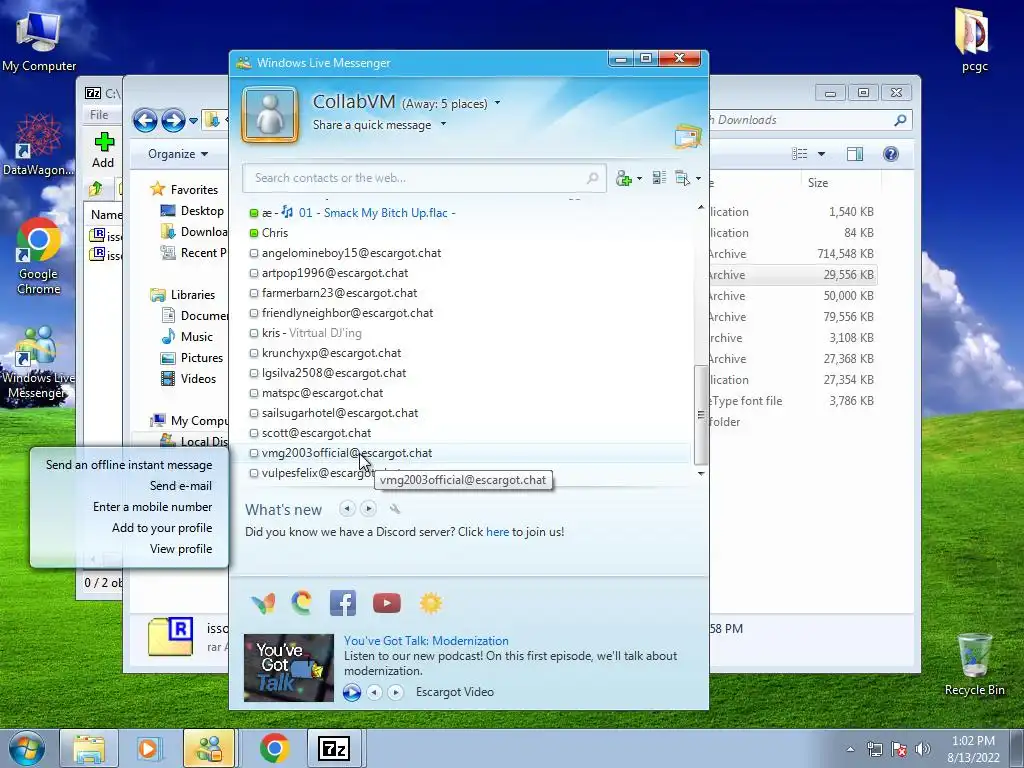Open Explorer help question mark icon
The height and width of the screenshot is (768, 1024).
click(x=891, y=153)
